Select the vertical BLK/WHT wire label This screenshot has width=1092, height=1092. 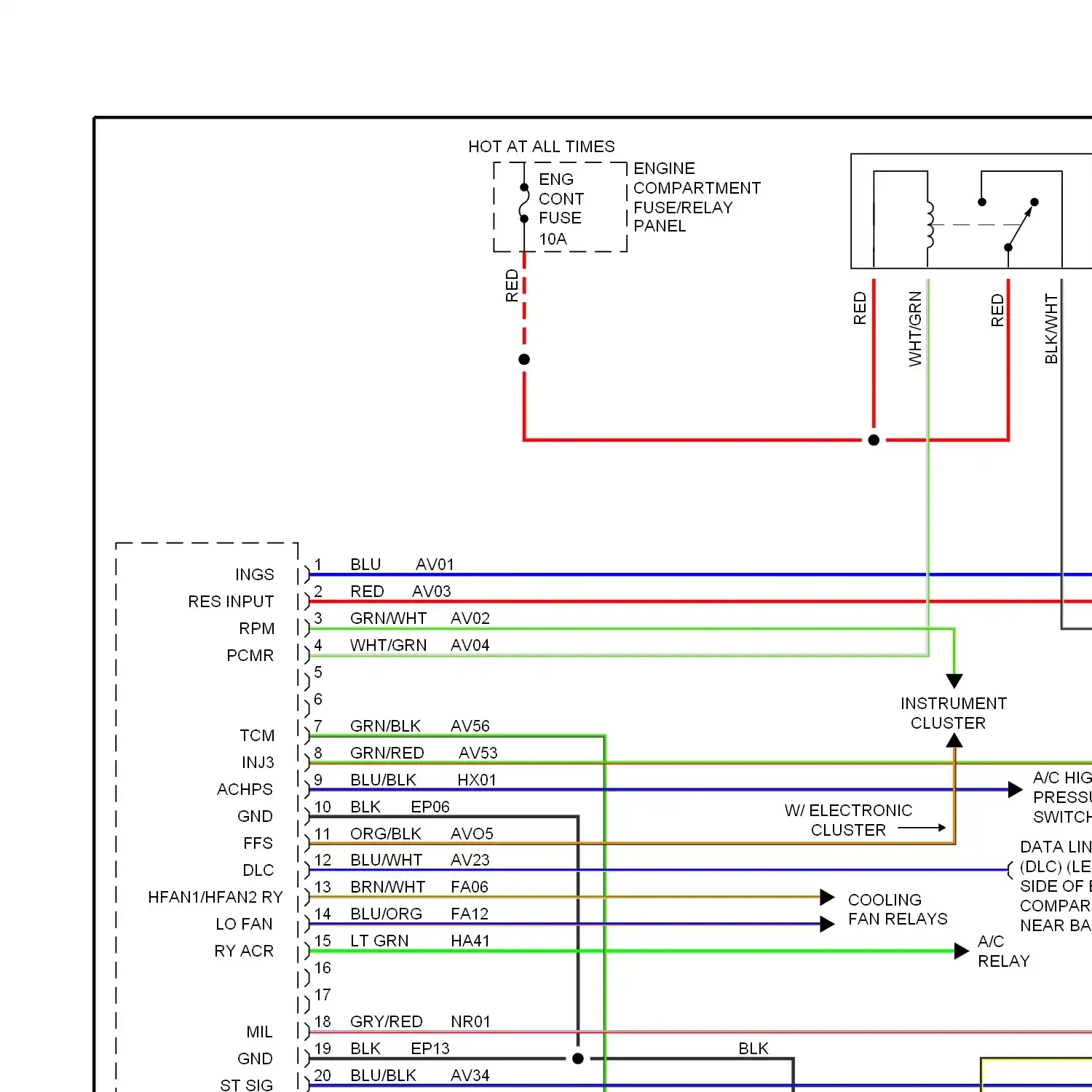coord(1051,328)
